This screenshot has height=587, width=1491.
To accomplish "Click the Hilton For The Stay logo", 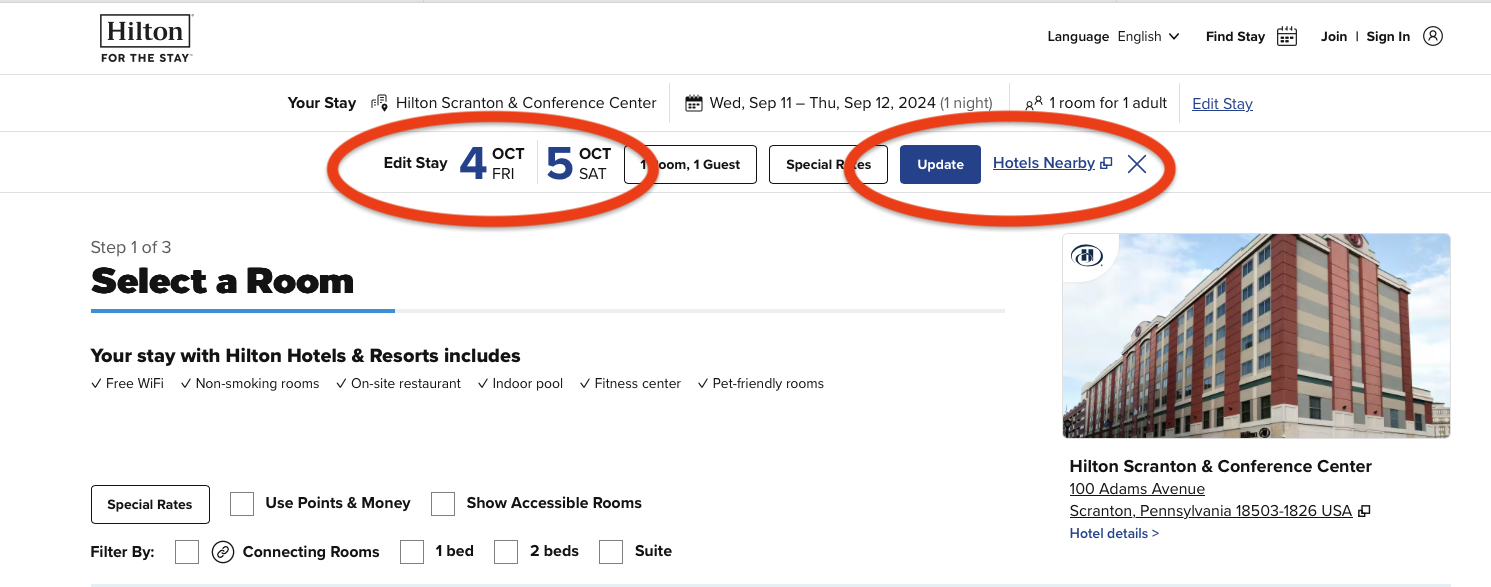I will pos(145,38).
